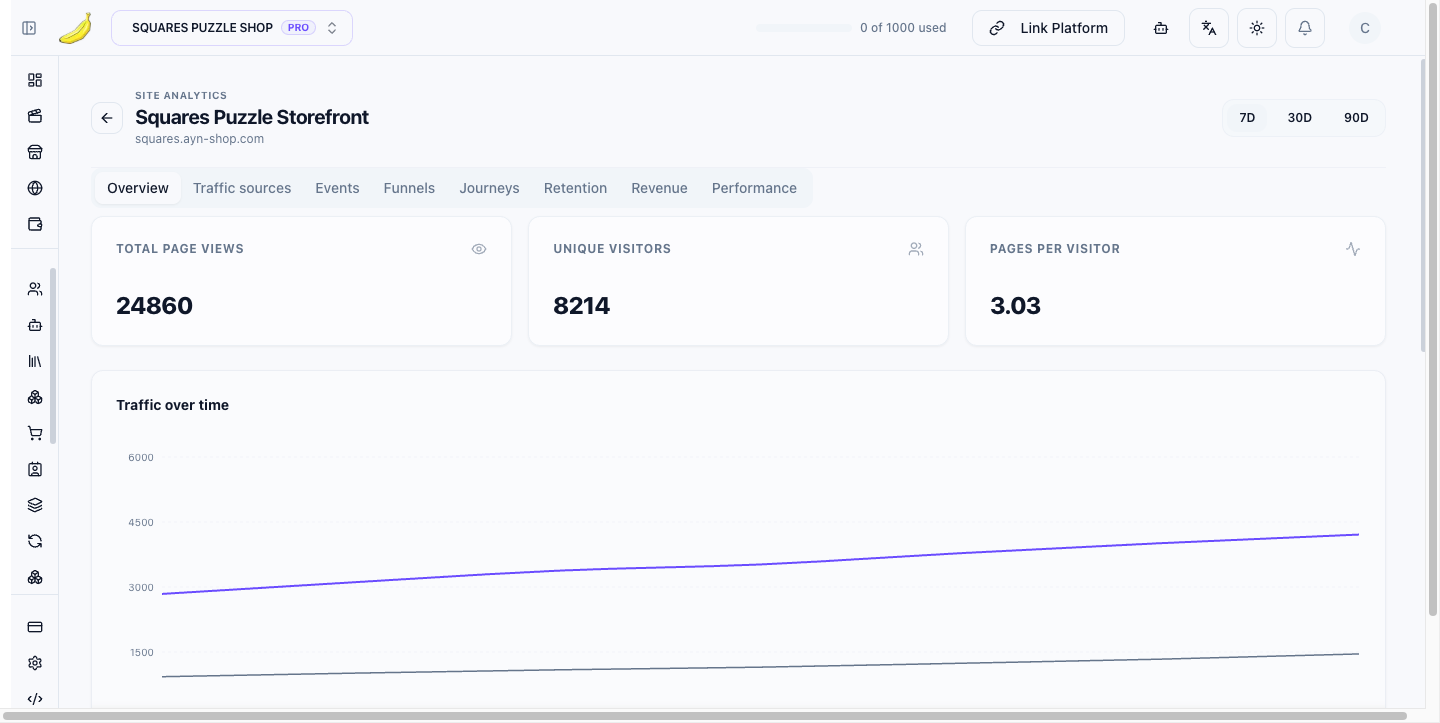Screen dimensions: 1440x723
Task: Open the settings gear icon in the sidebar
Action: 35,663
